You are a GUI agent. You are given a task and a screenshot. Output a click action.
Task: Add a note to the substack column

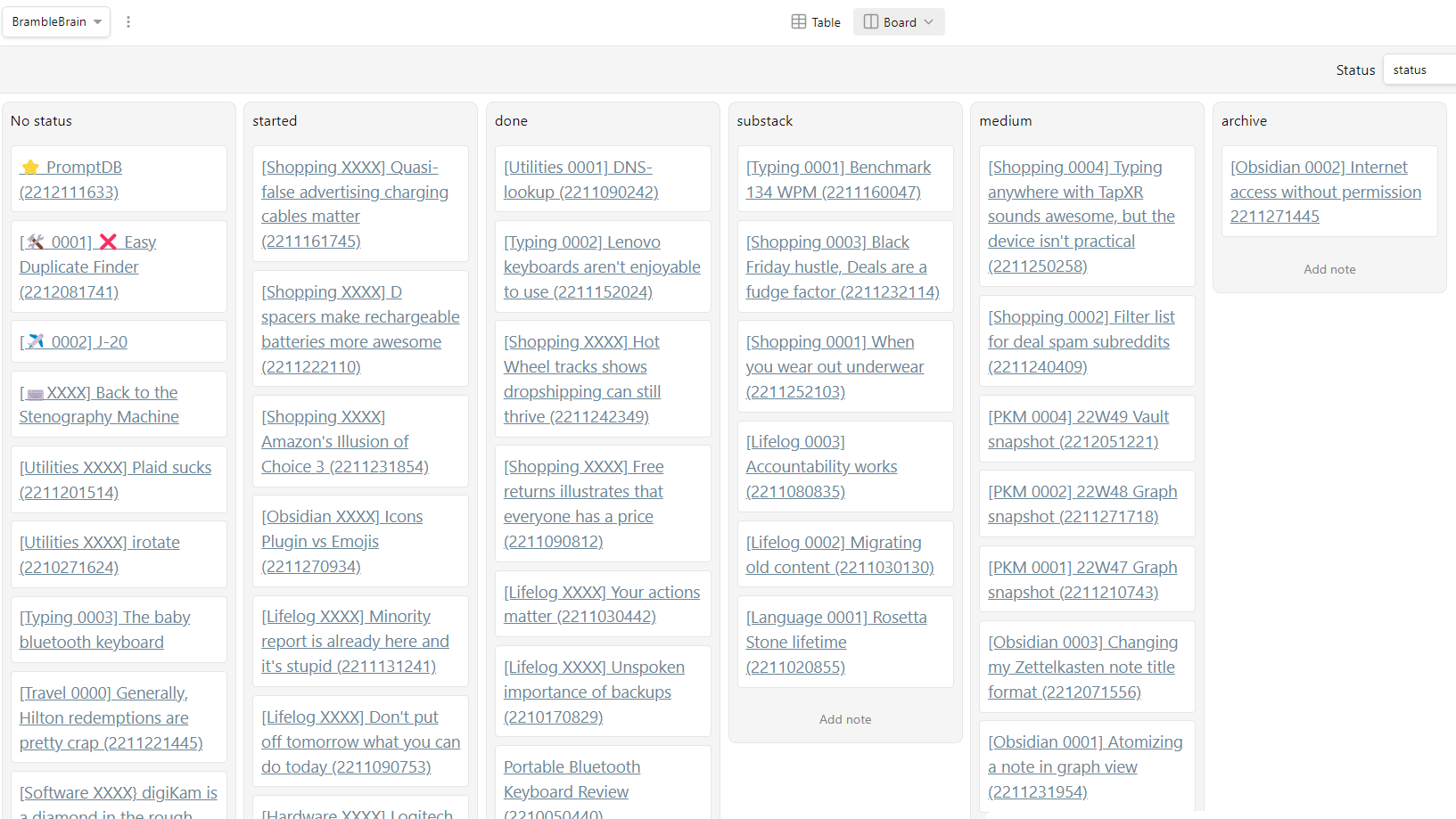pyautogui.click(x=845, y=719)
